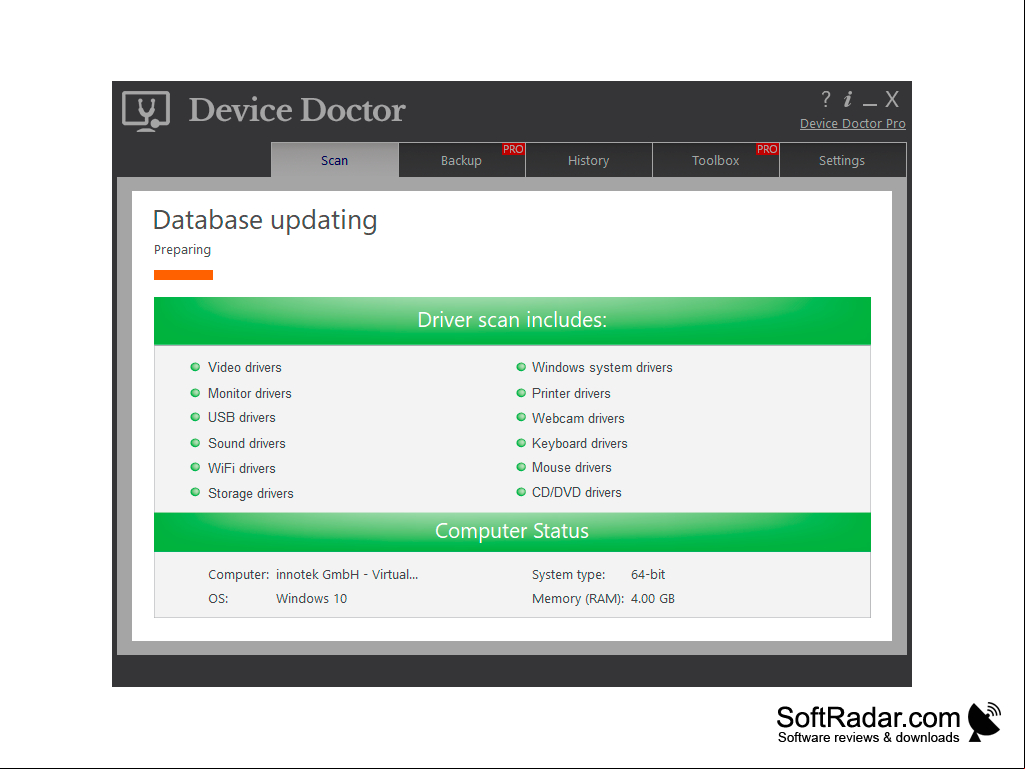
Task: Click the Device Doctor stethoscope logo
Action: 146,111
